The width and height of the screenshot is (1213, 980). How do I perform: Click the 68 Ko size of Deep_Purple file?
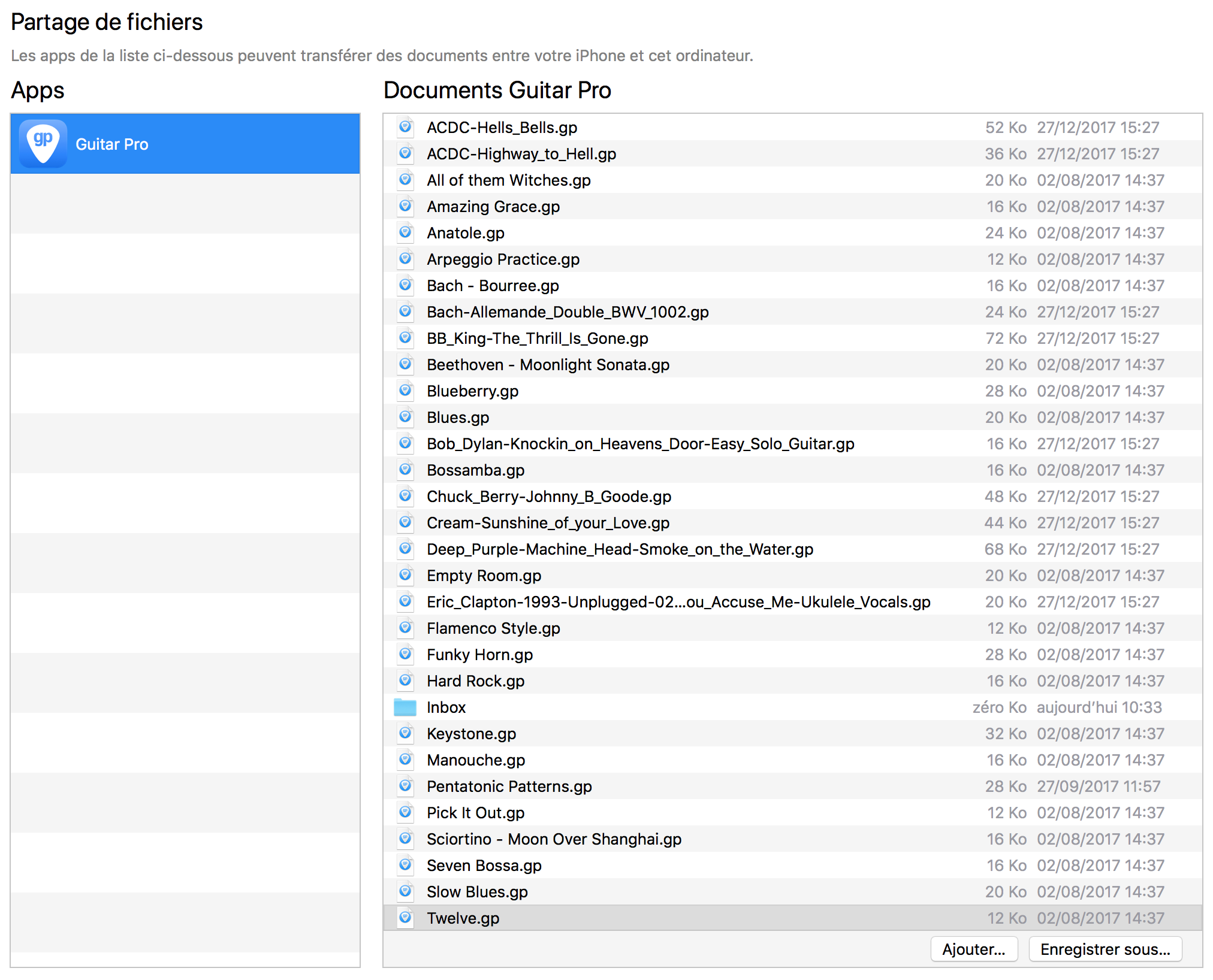point(1006,549)
